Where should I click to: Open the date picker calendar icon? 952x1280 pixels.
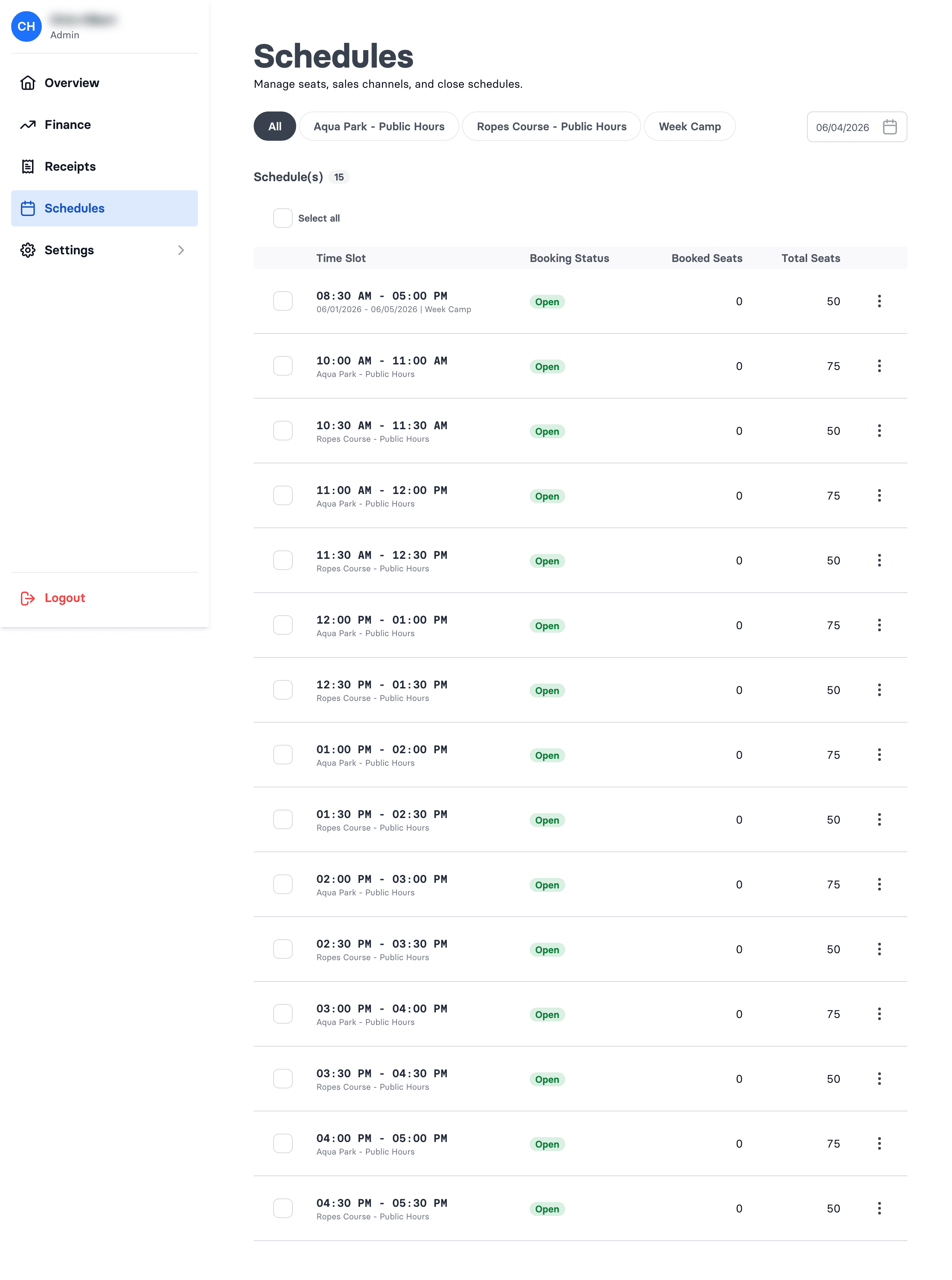[x=889, y=127]
